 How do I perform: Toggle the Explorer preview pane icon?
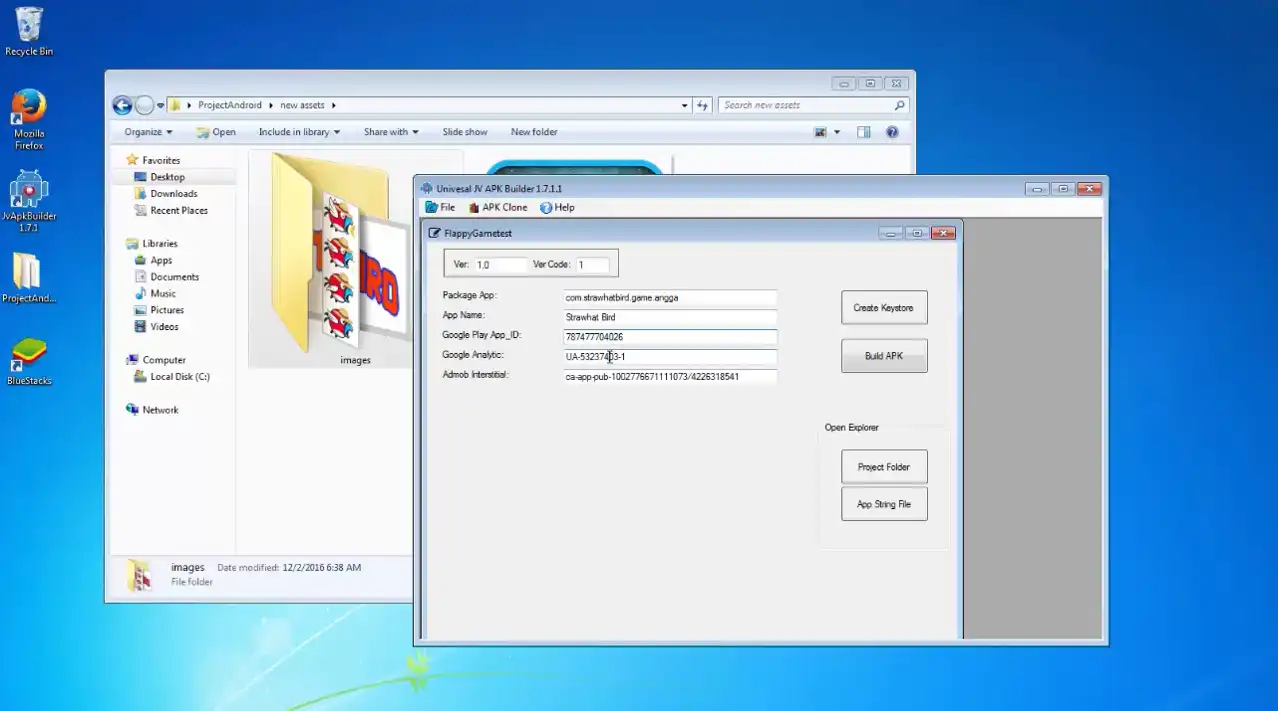click(x=864, y=132)
